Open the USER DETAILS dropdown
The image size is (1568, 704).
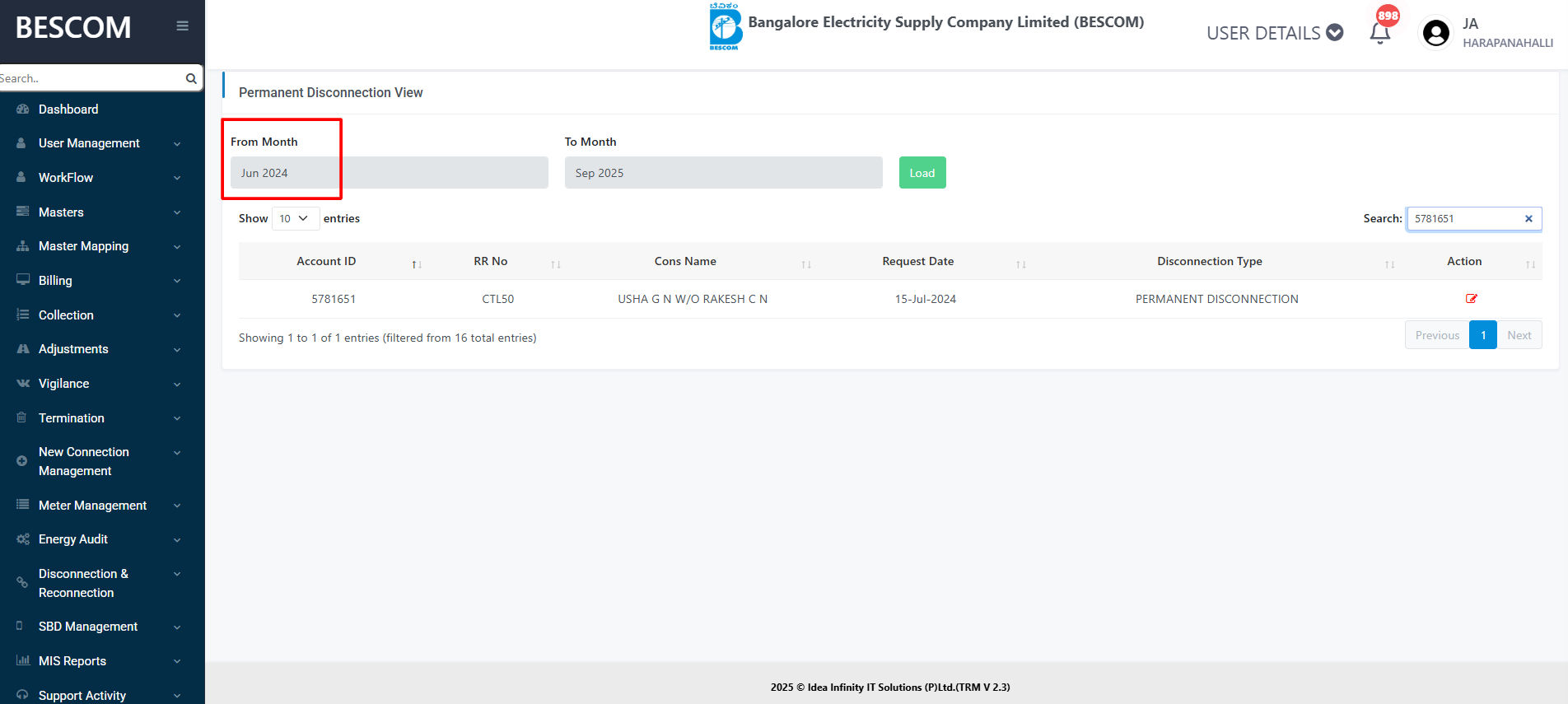1275,33
